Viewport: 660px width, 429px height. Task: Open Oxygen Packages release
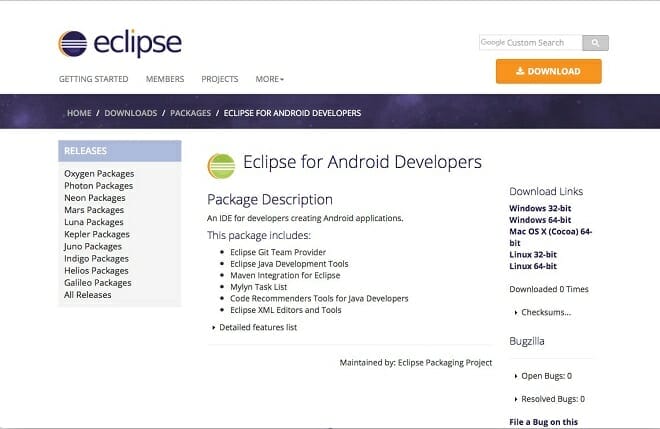99,174
